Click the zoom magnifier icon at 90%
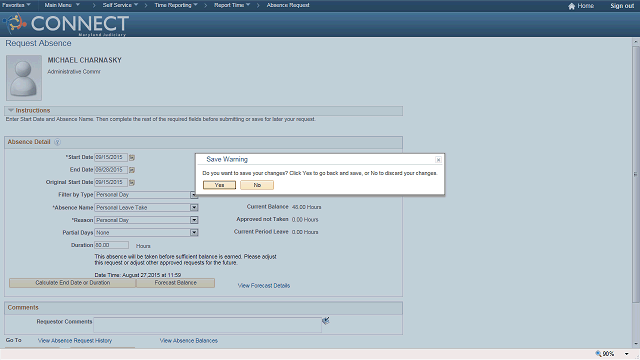 click(598, 354)
